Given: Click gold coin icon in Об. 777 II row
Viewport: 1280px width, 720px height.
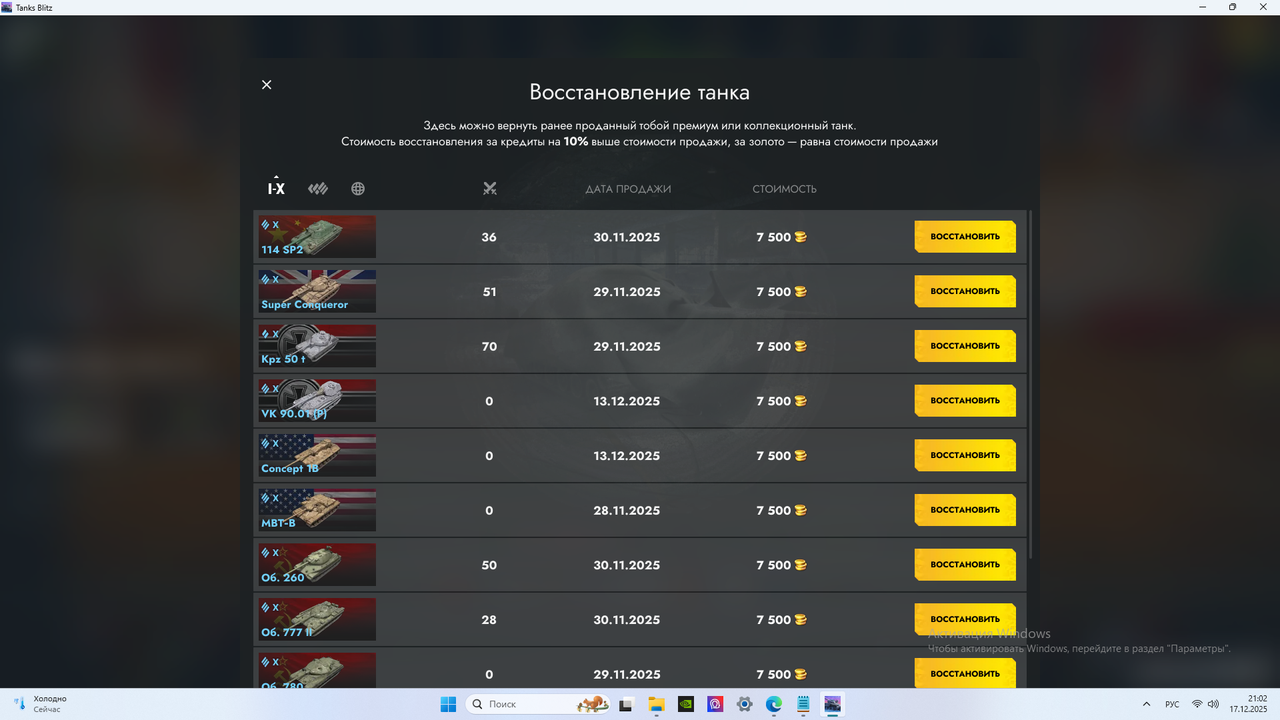Looking at the screenshot, I should [800, 619].
